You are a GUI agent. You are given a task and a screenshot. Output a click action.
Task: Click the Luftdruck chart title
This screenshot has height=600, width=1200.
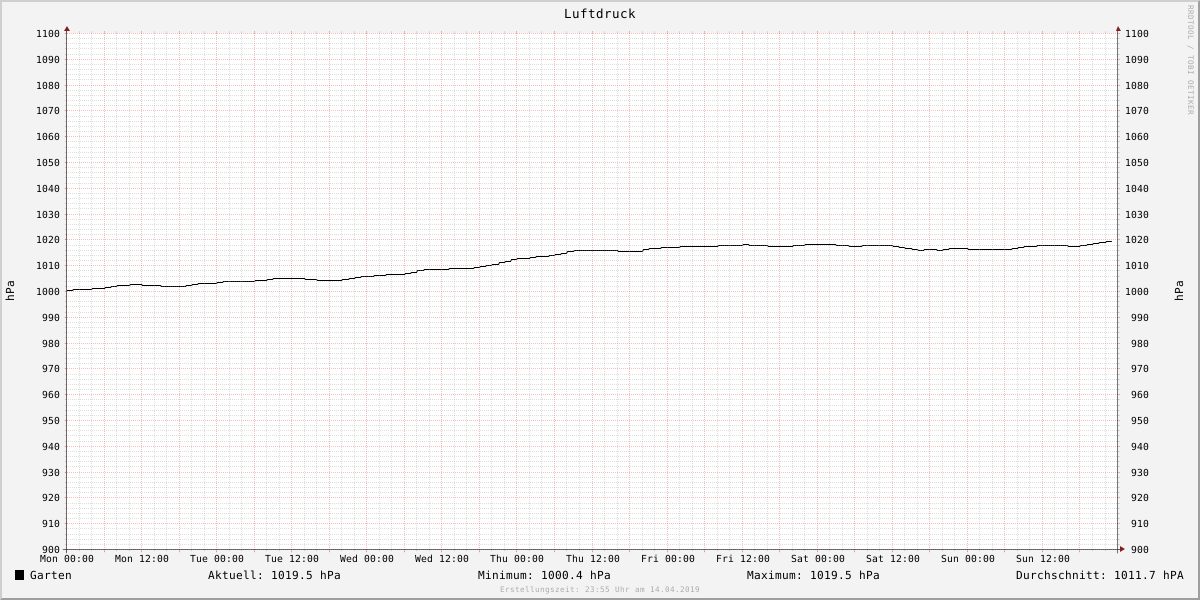[x=600, y=14]
